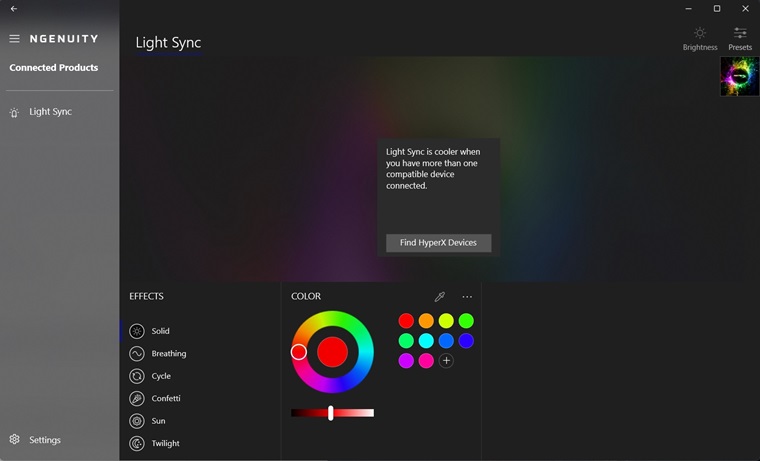Click Find HyperX Devices button
Screen dimensions: 760x461
click(439, 243)
